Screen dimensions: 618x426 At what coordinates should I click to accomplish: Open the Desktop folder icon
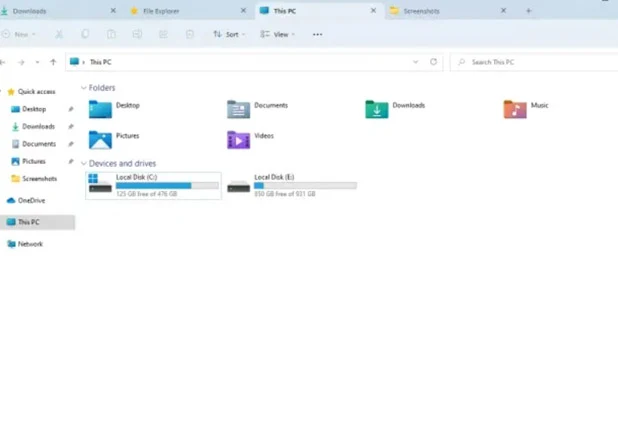(x=100, y=109)
